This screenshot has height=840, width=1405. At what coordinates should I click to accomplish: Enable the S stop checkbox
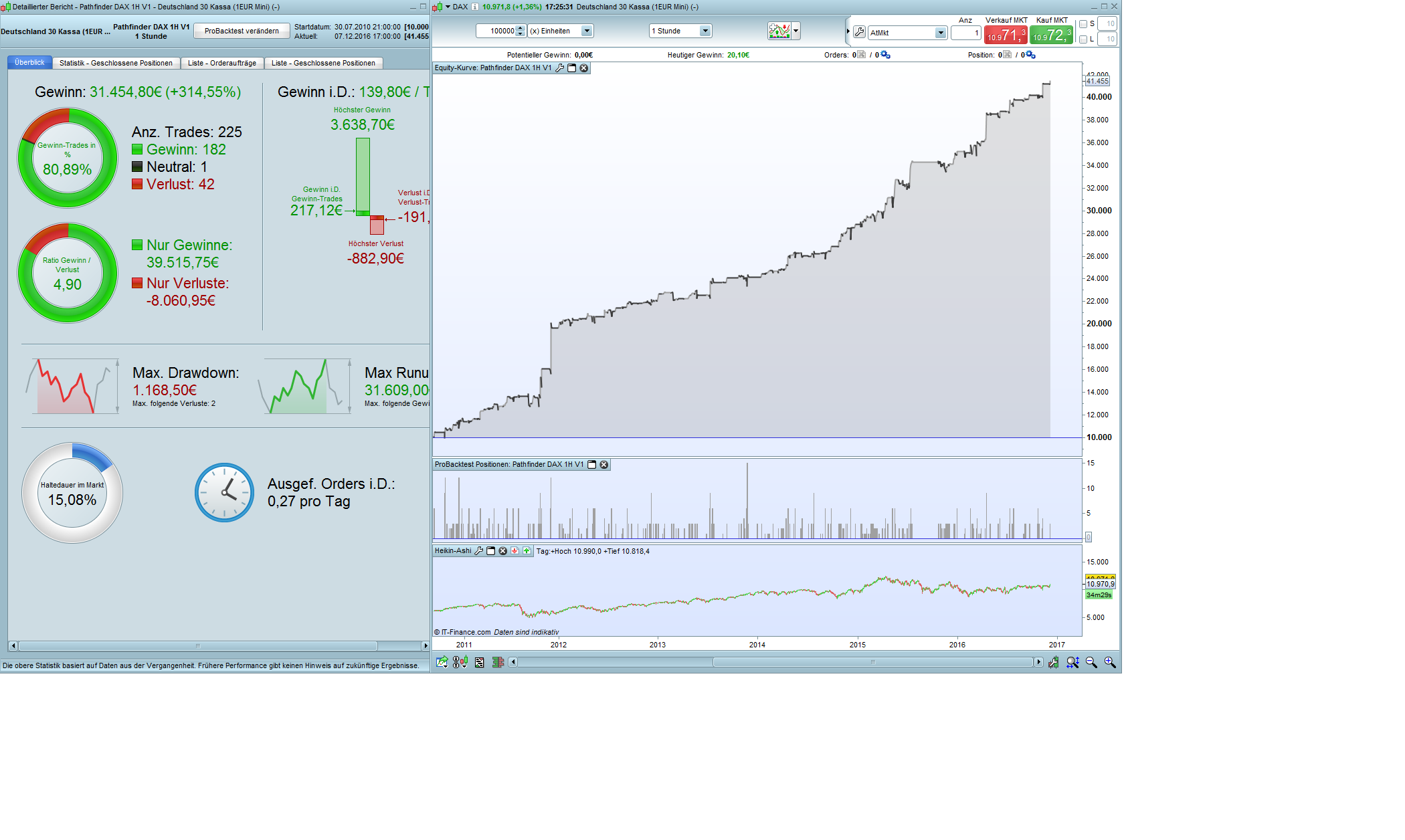(1083, 24)
